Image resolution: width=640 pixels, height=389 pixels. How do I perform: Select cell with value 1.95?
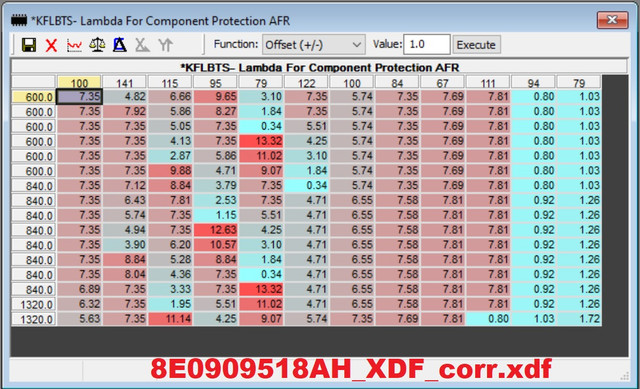(x=170, y=304)
